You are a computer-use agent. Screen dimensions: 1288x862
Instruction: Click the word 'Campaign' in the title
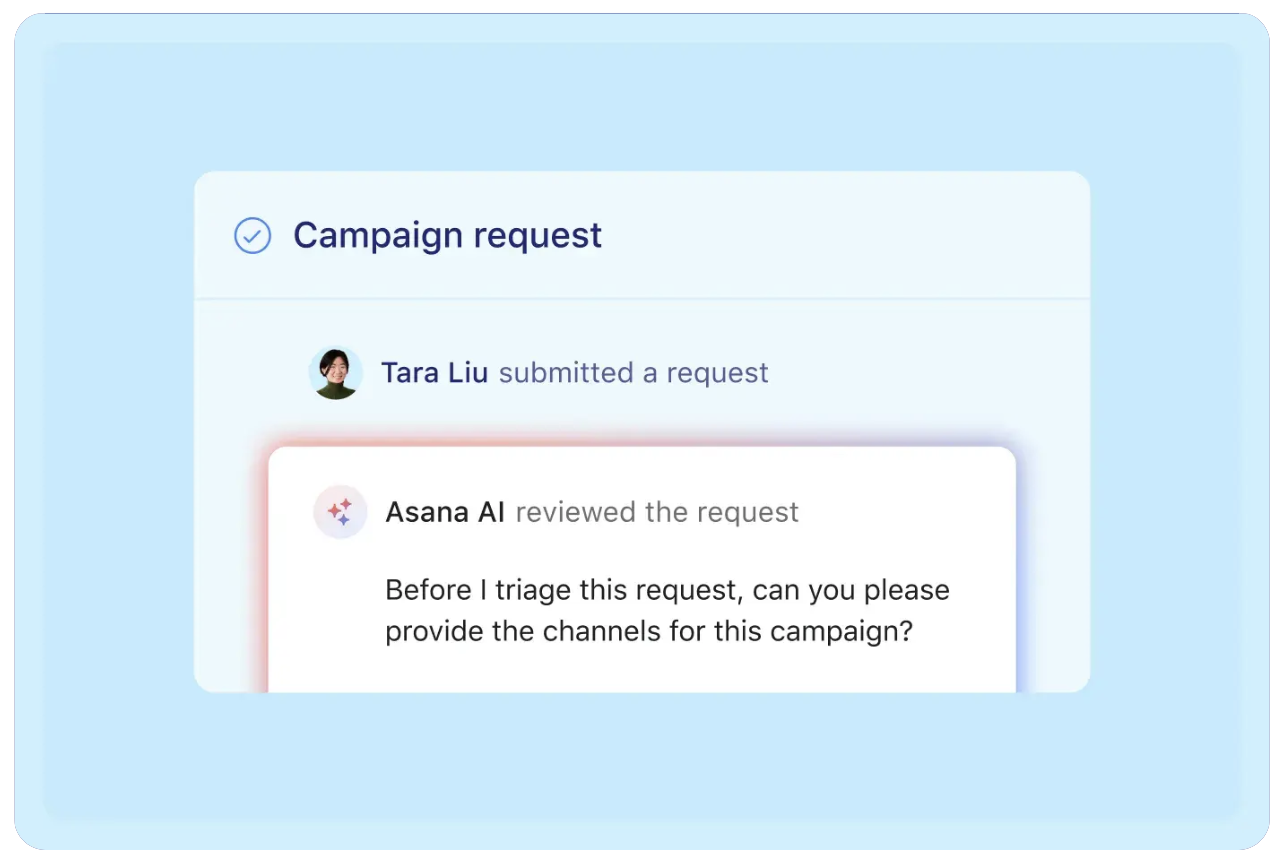377,236
